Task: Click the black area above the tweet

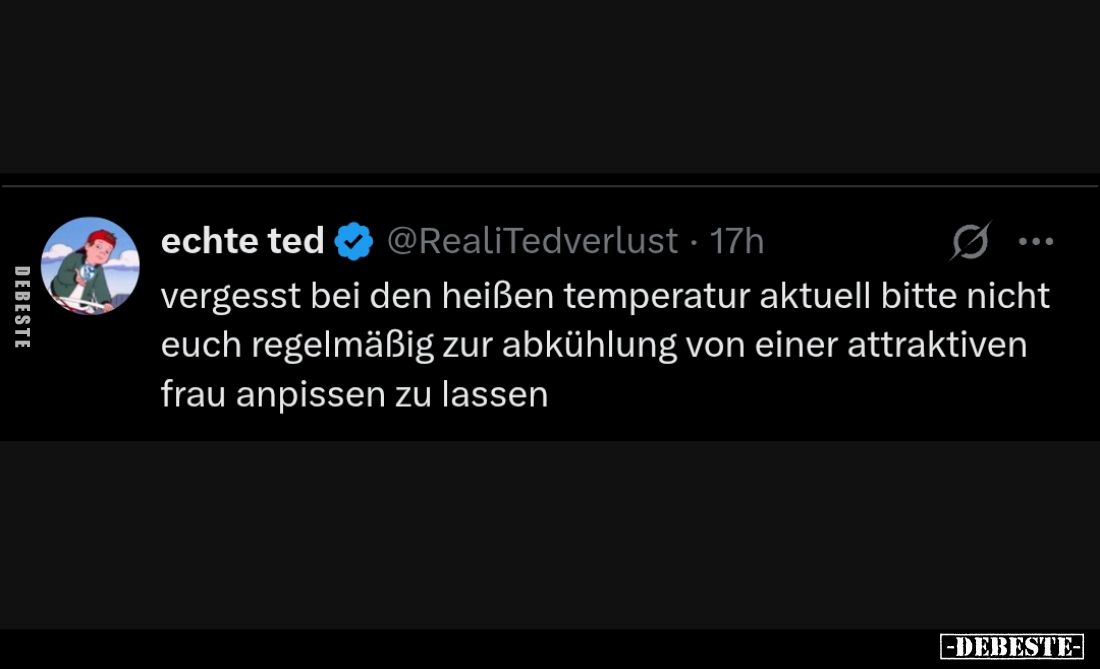Action: point(550,90)
